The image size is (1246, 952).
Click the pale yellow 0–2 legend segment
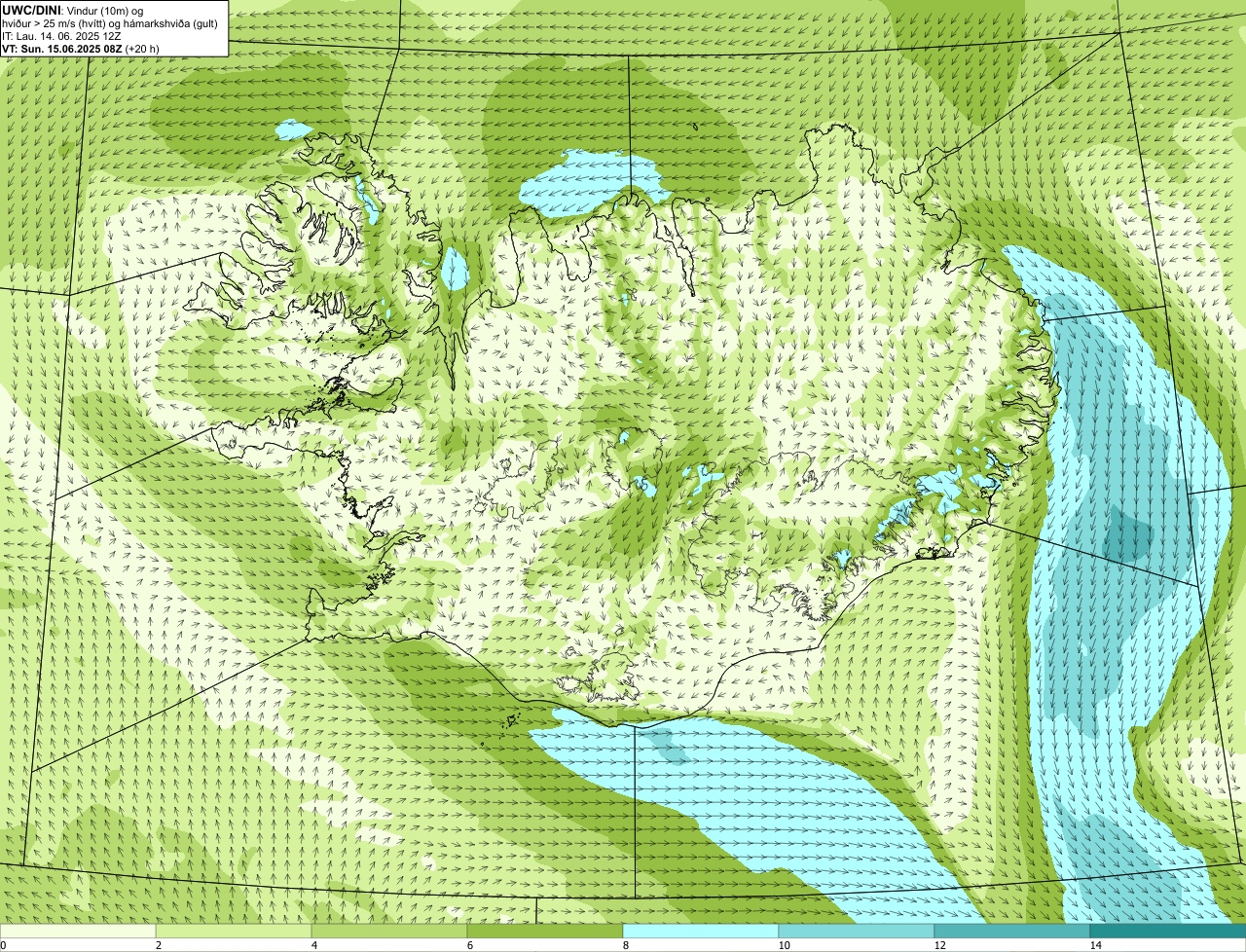tap(78, 931)
